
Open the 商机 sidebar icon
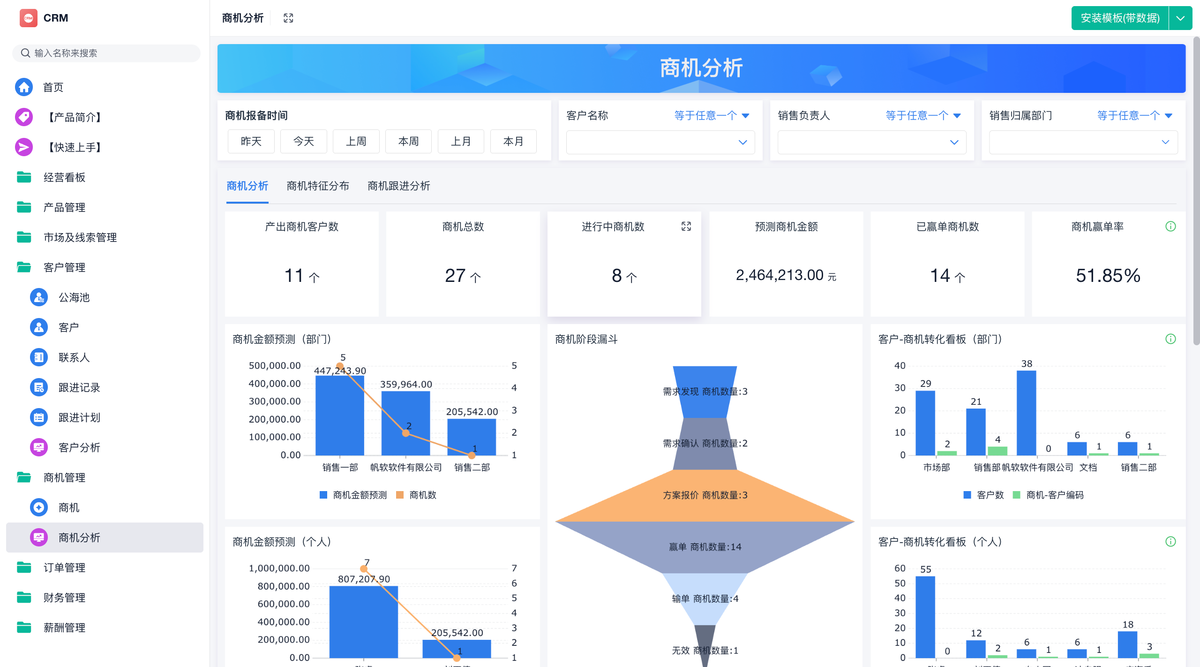[x=39, y=507]
